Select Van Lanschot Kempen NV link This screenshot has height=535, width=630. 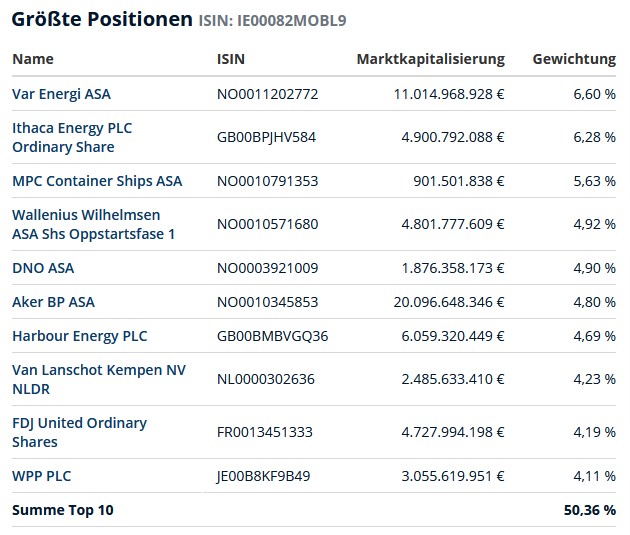click(99, 379)
